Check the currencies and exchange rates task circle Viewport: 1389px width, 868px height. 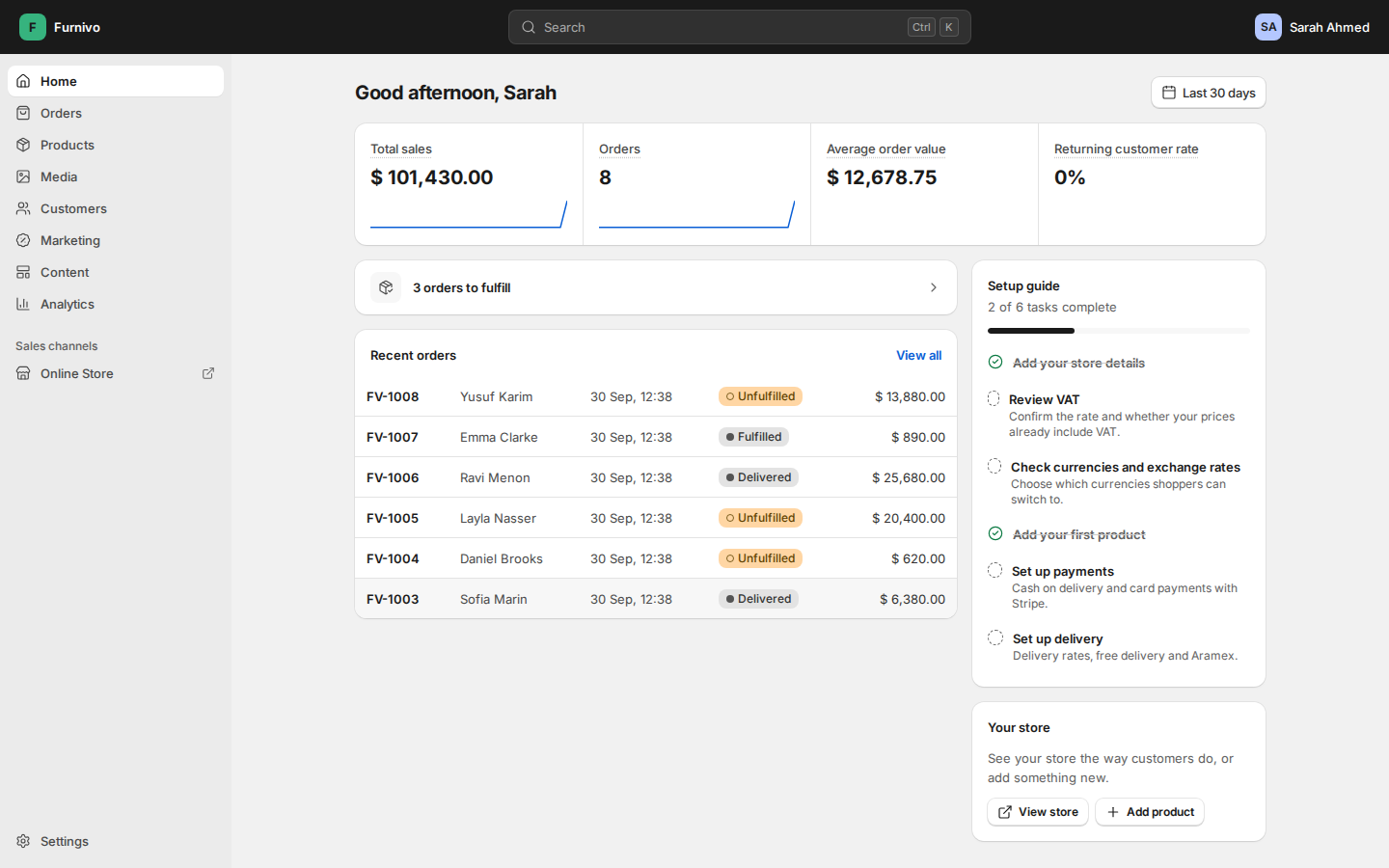click(994, 466)
